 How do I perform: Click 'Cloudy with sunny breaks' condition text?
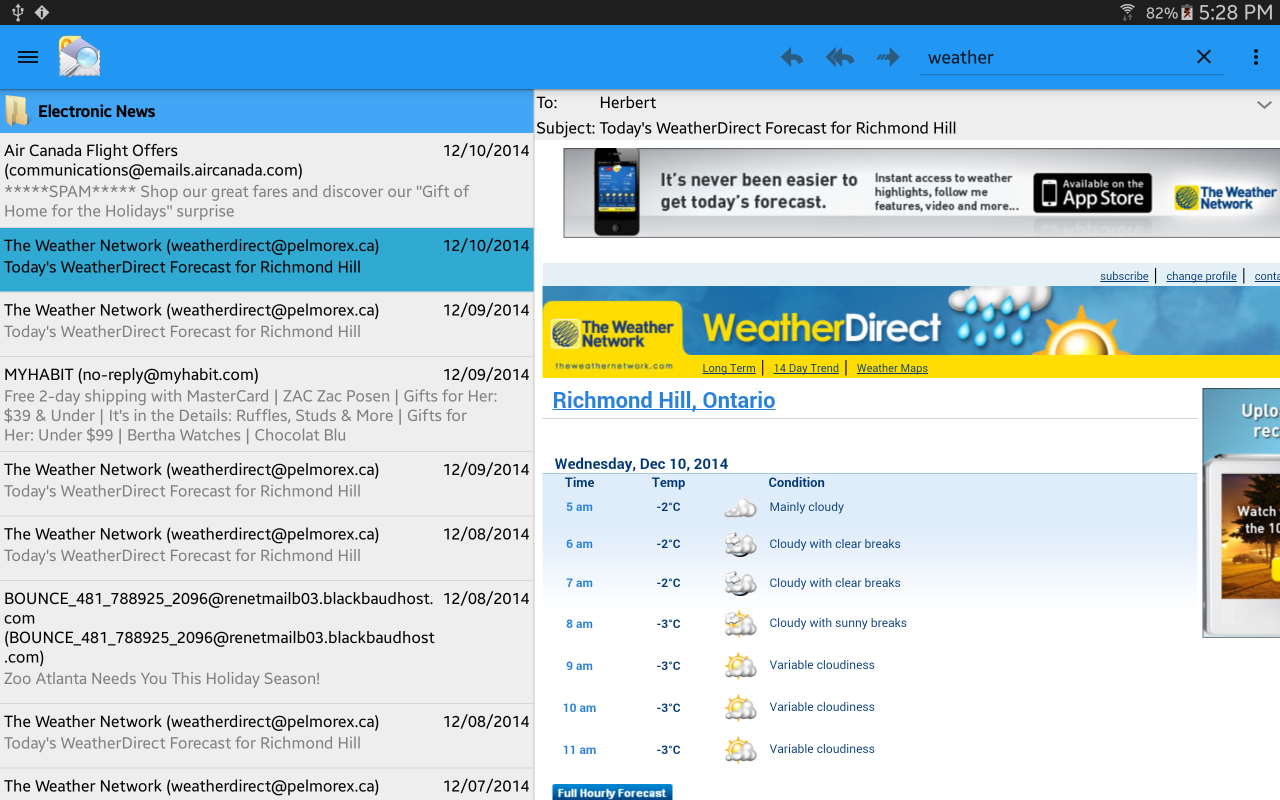838,623
